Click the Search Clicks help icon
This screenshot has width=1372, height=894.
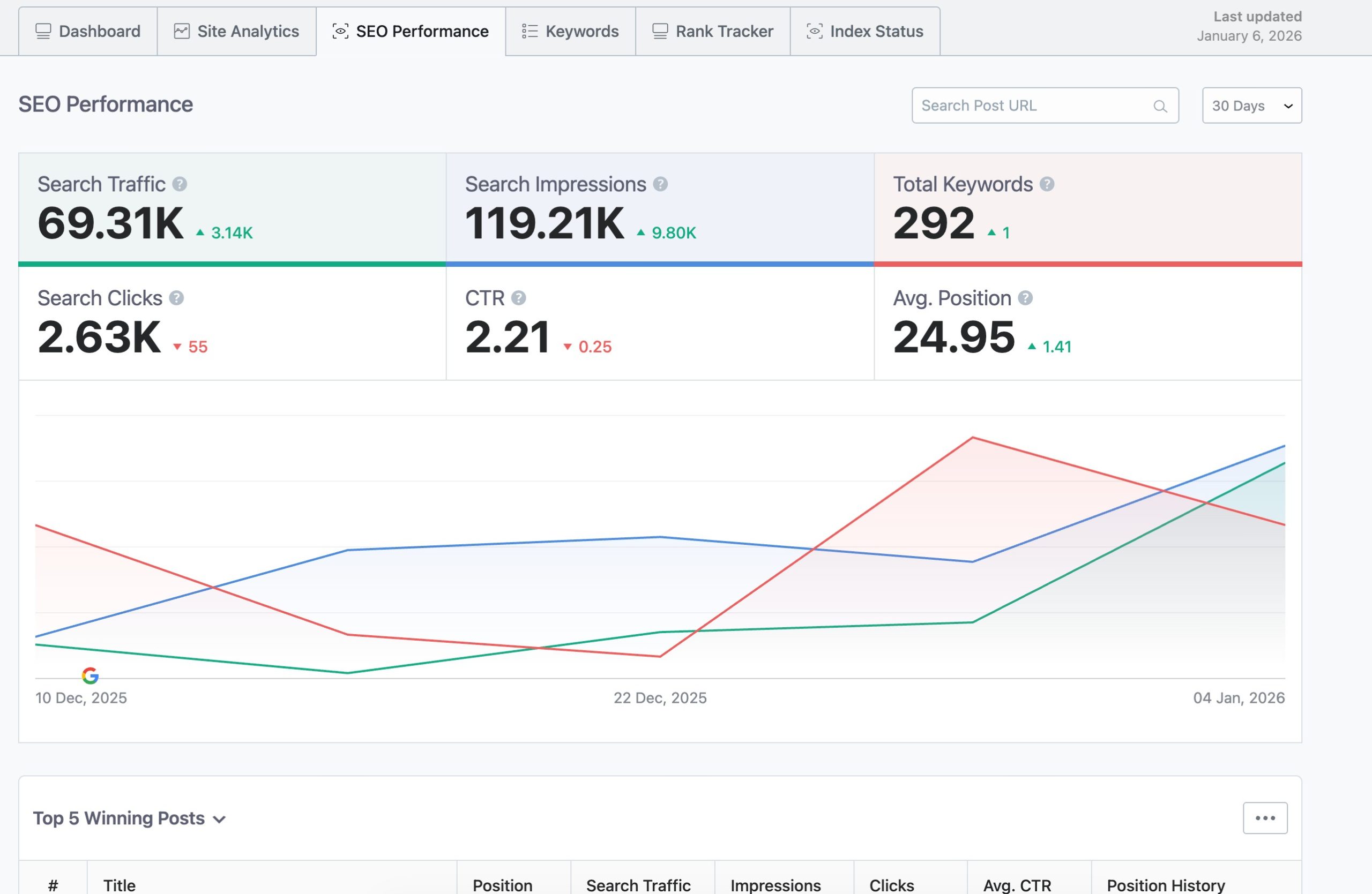[x=177, y=298]
